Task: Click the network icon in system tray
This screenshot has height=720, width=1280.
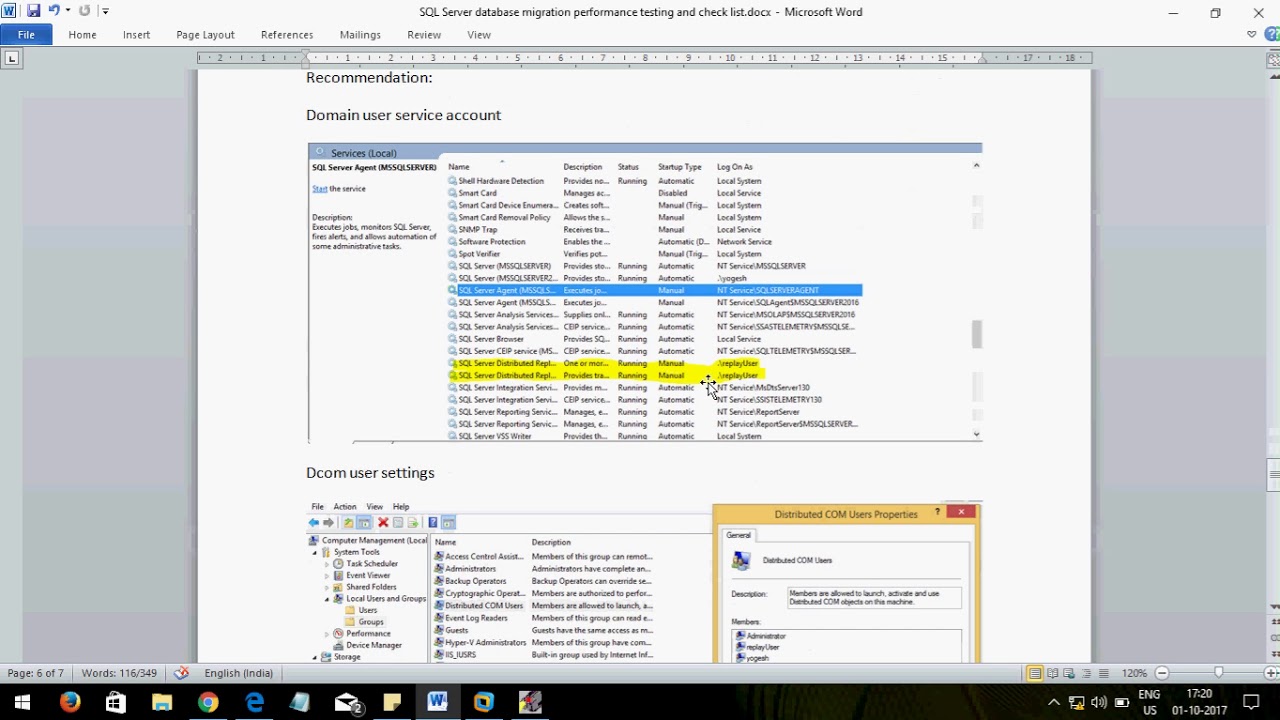Action: (x=1076, y=702)
